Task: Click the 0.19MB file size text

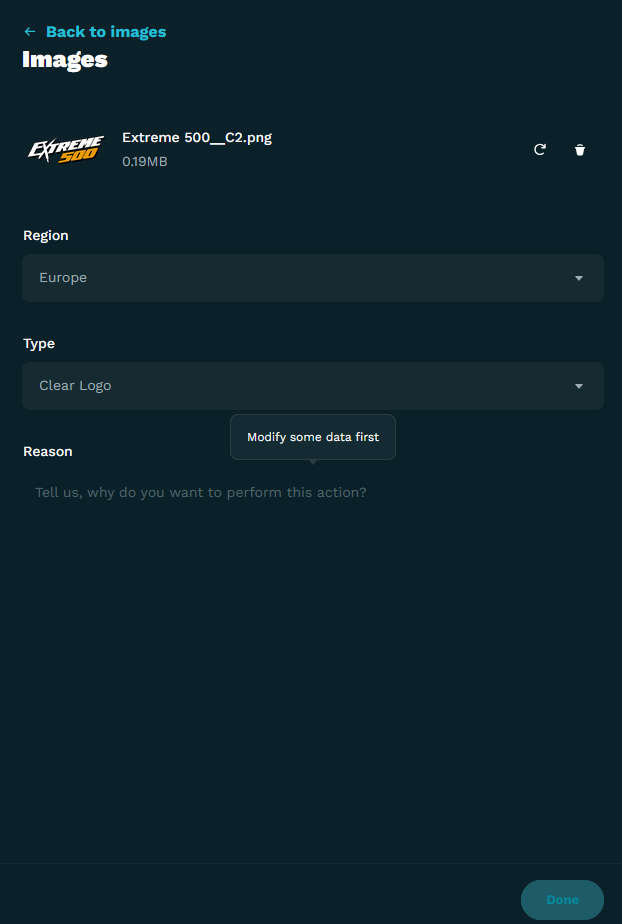Action: 145,161
